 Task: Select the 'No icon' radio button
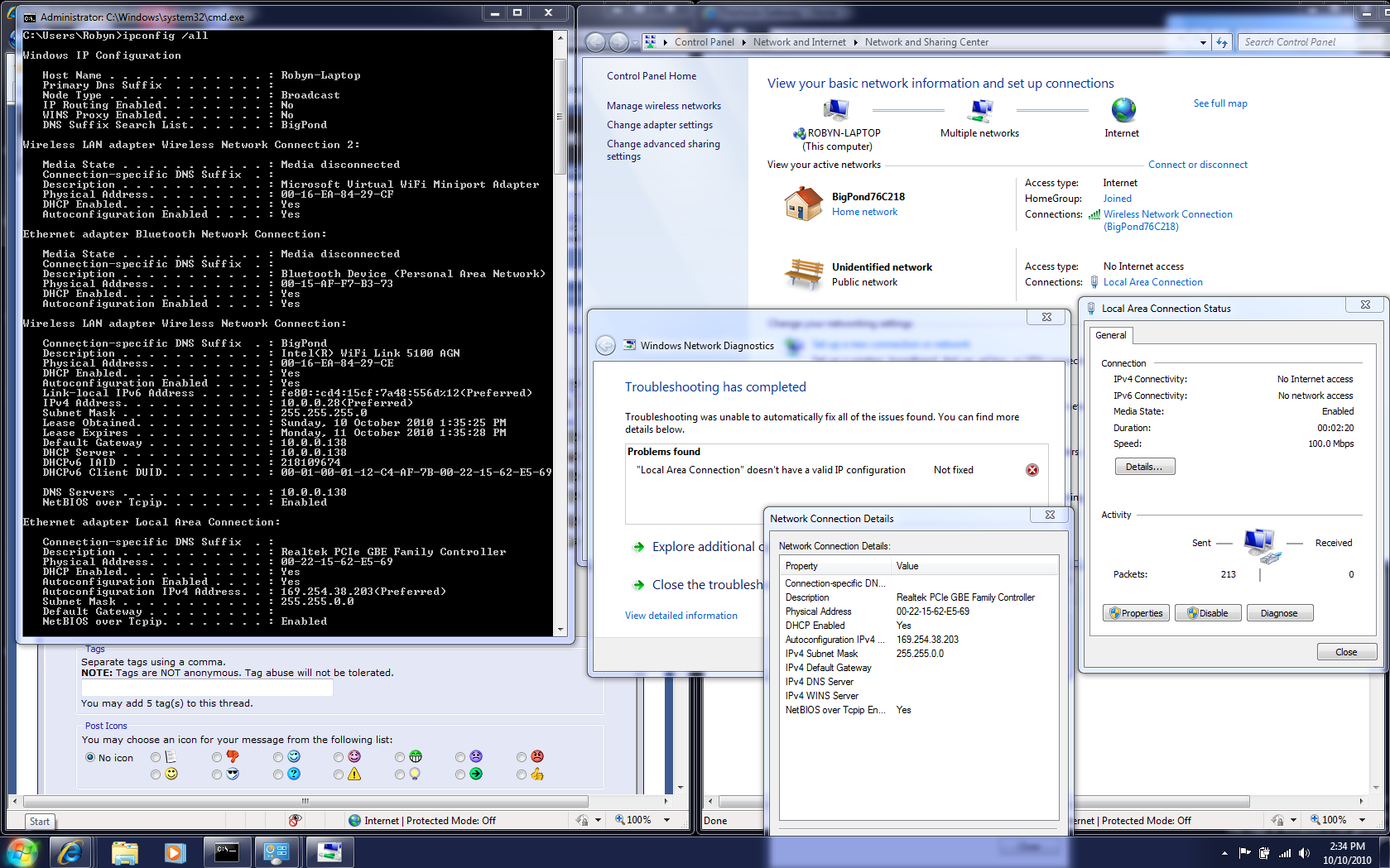point(90,757)
